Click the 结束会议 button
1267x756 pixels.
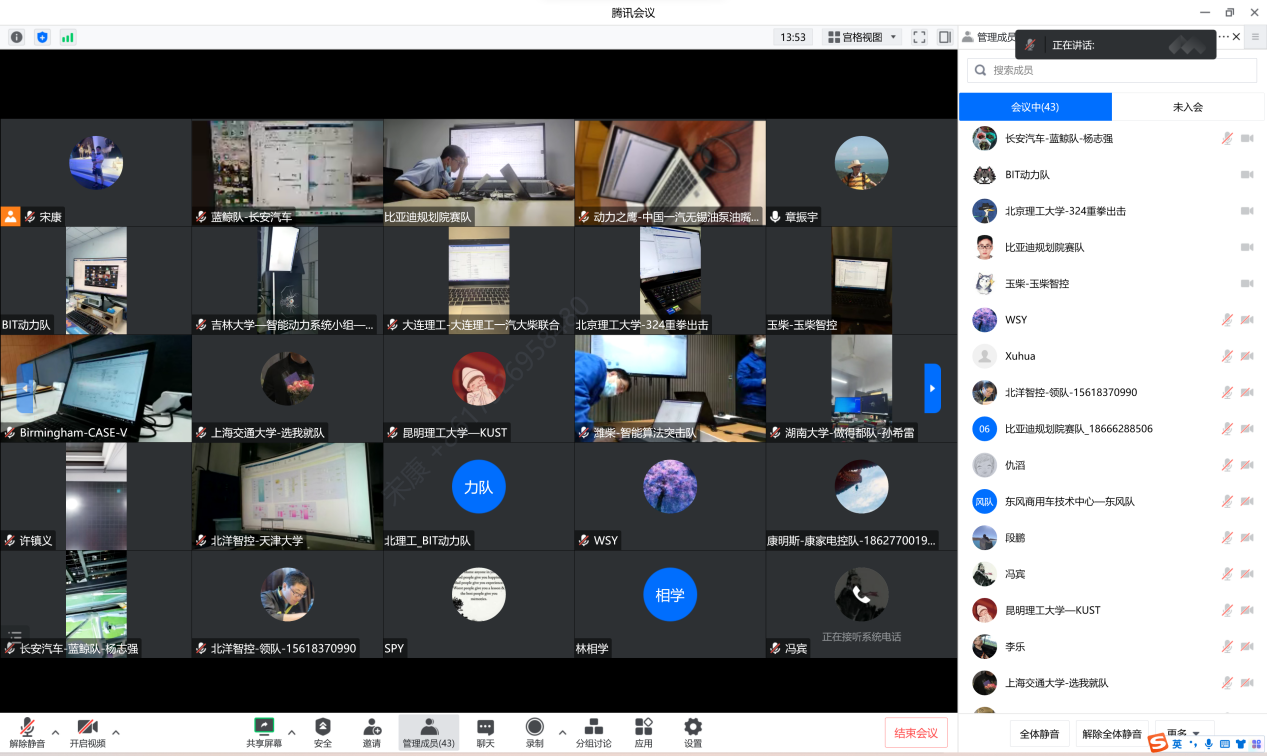pyautogui.click(x=916, y=733)
